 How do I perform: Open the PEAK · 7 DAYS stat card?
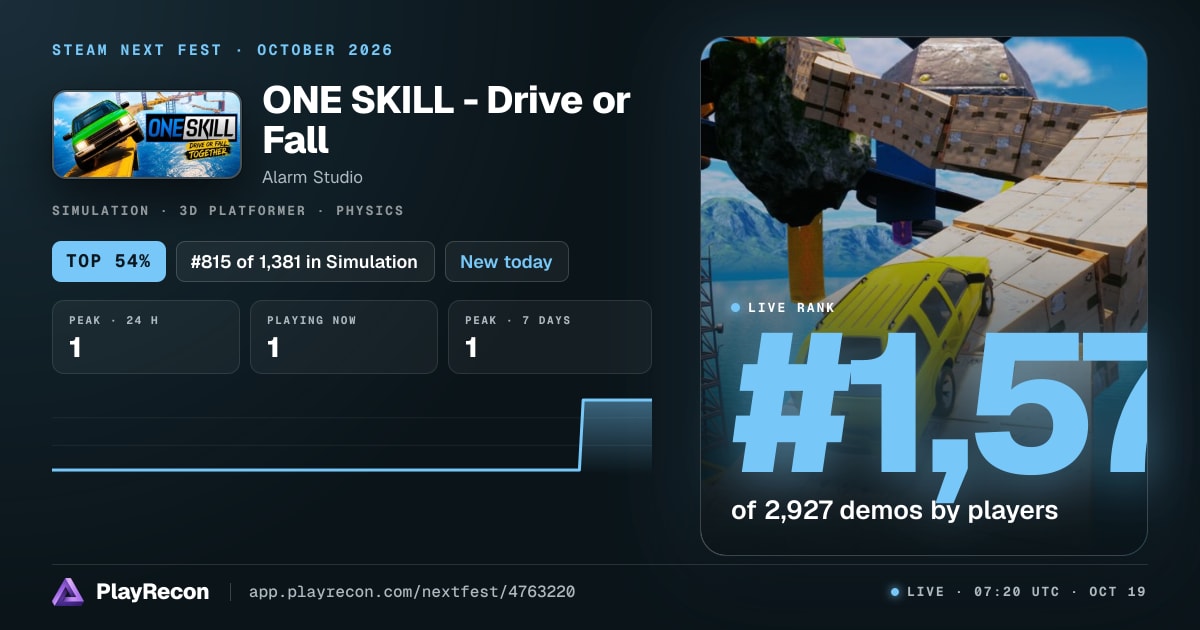tap(550, 337)
